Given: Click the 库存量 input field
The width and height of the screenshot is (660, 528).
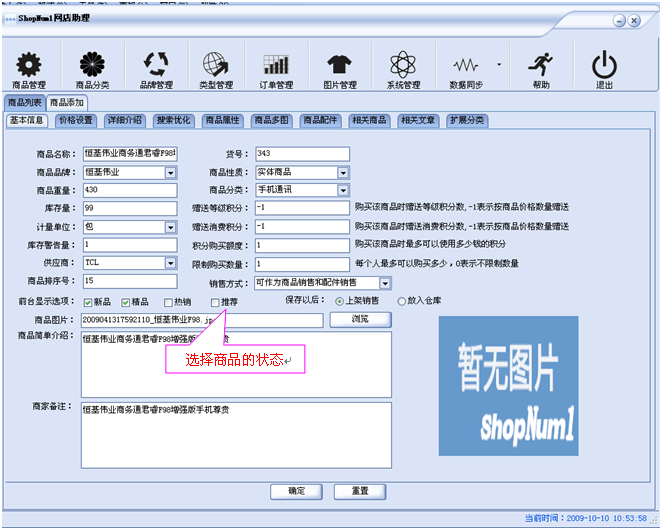Looking at the screenshot, I should pos(129,208).
